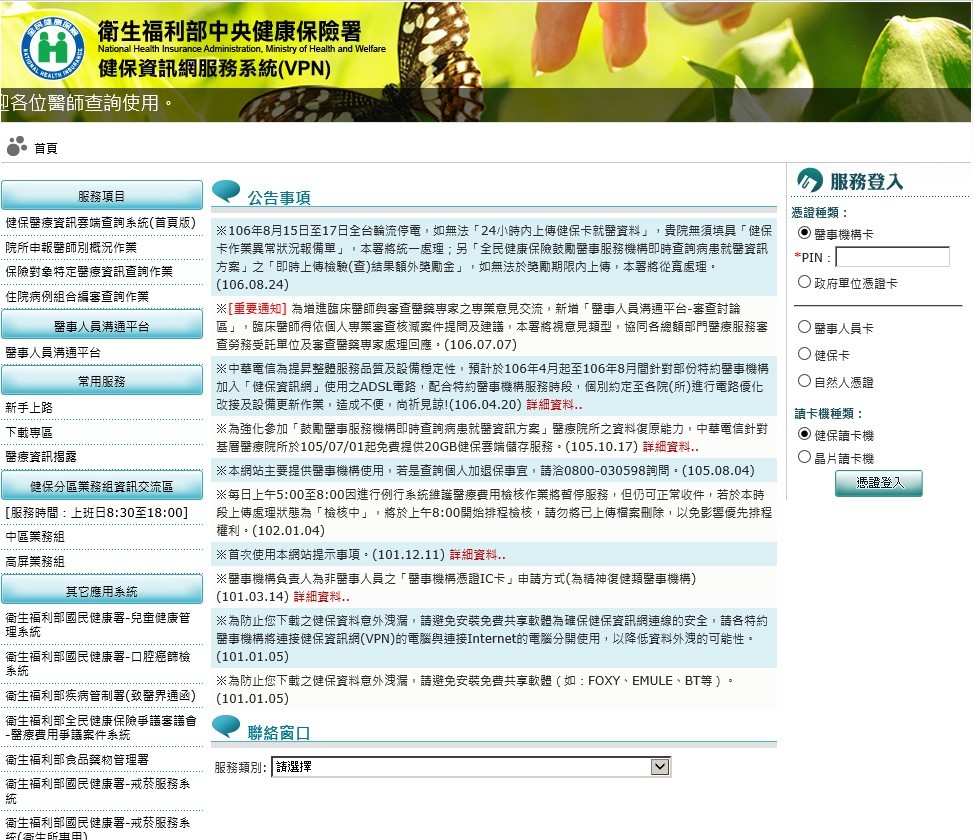Click the red [重要通知] announcement label

258,309
